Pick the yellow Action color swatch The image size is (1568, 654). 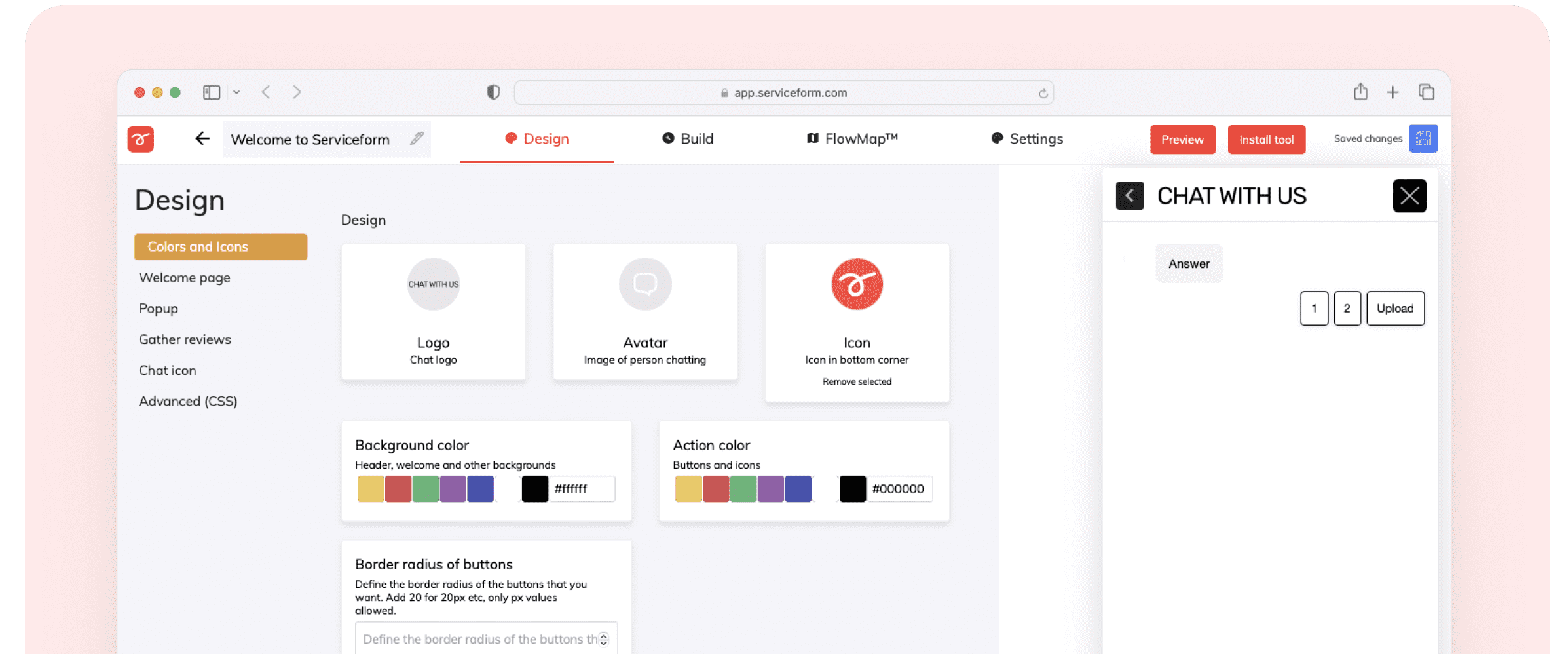pos(688,489)
